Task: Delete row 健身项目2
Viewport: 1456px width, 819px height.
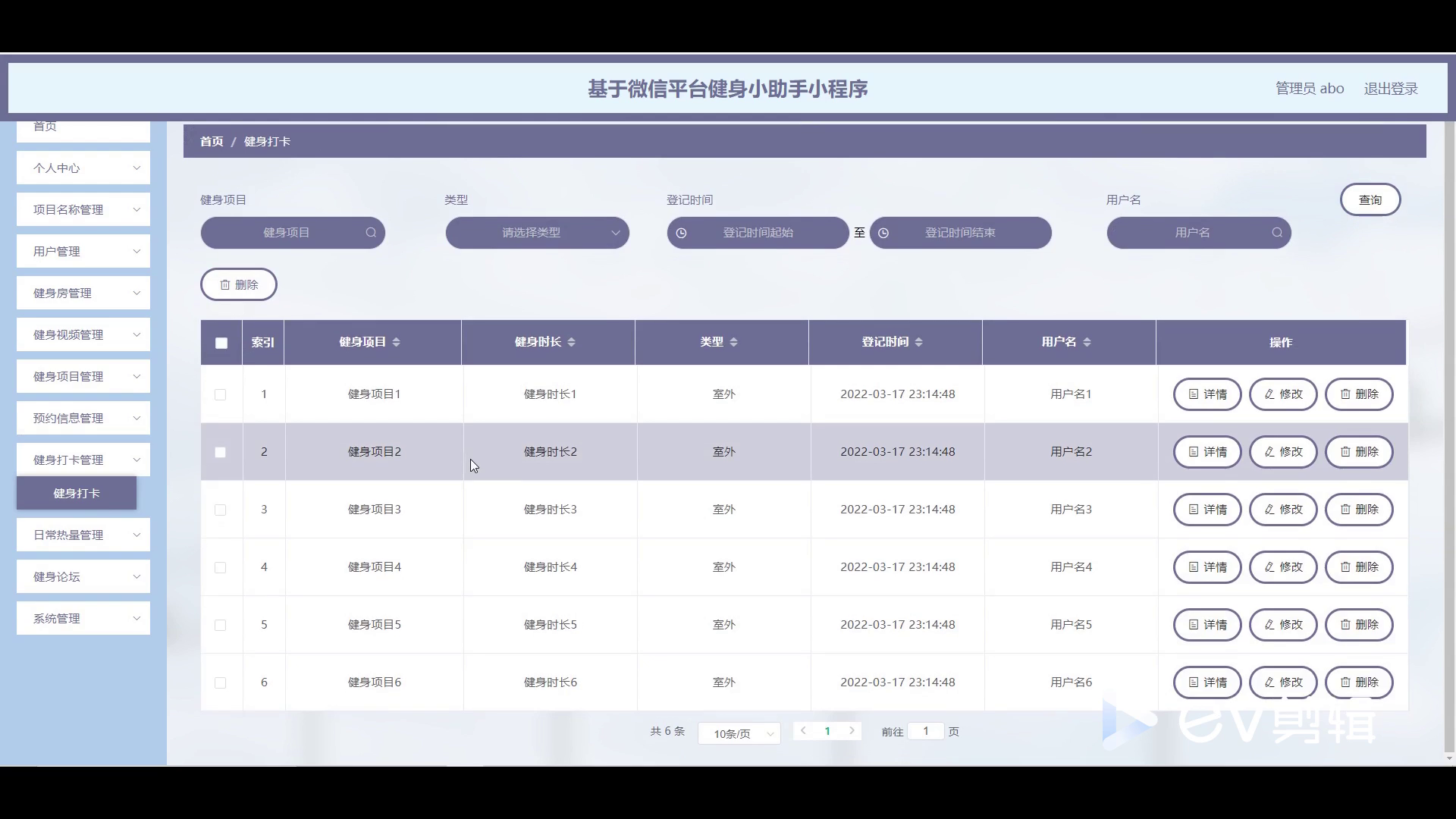Action: pyautogui.click(x=1359, y=452)
